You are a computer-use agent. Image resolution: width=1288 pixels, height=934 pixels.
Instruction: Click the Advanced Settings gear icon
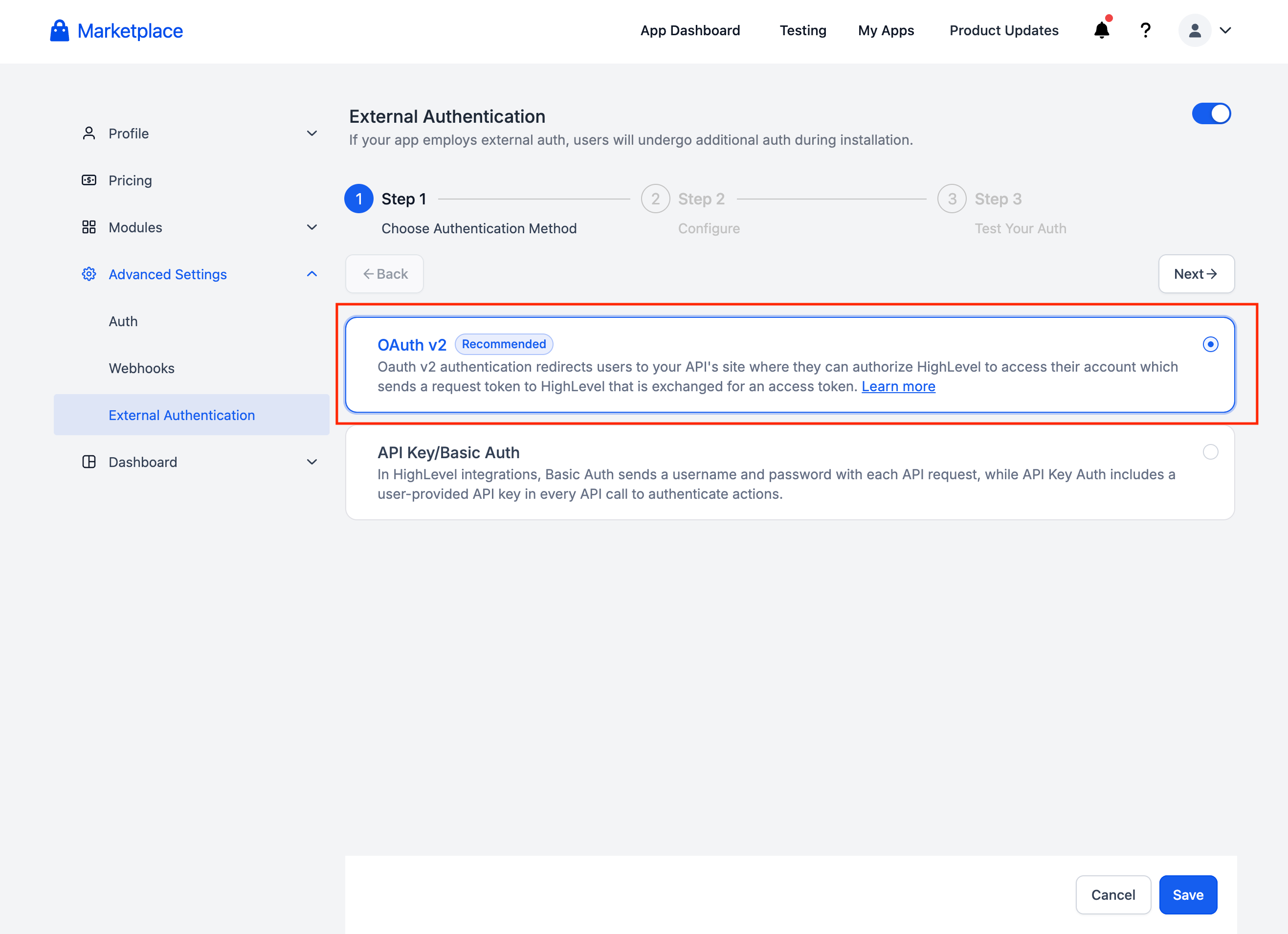click(x=89, y=274)
